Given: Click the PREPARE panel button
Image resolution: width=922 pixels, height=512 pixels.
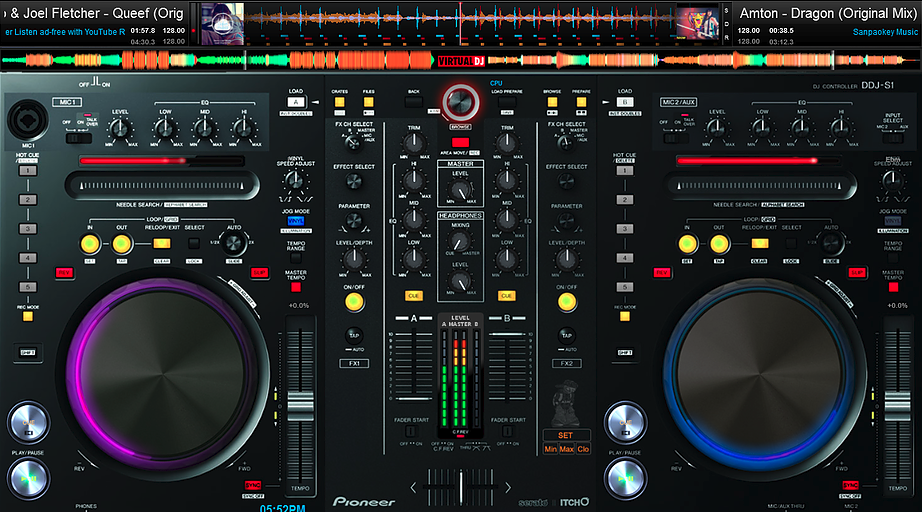Looking at the screenshot, I should pos(581,102).
